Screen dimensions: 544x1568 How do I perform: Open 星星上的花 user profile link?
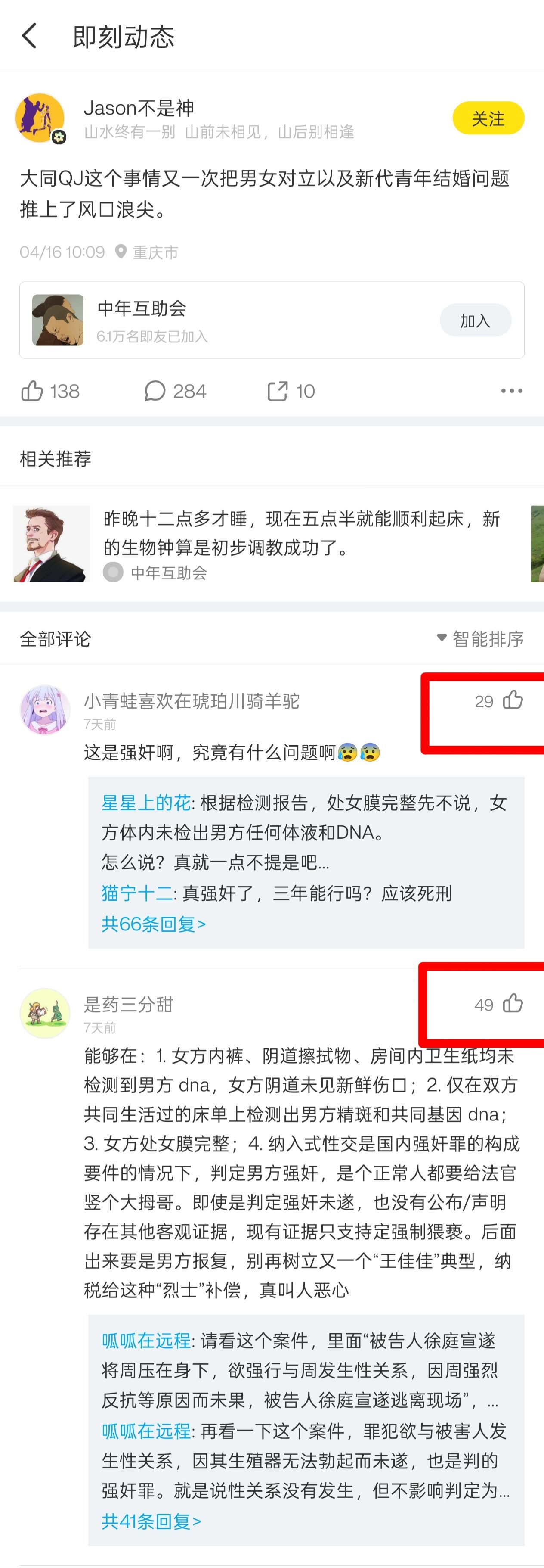point(146,803)
